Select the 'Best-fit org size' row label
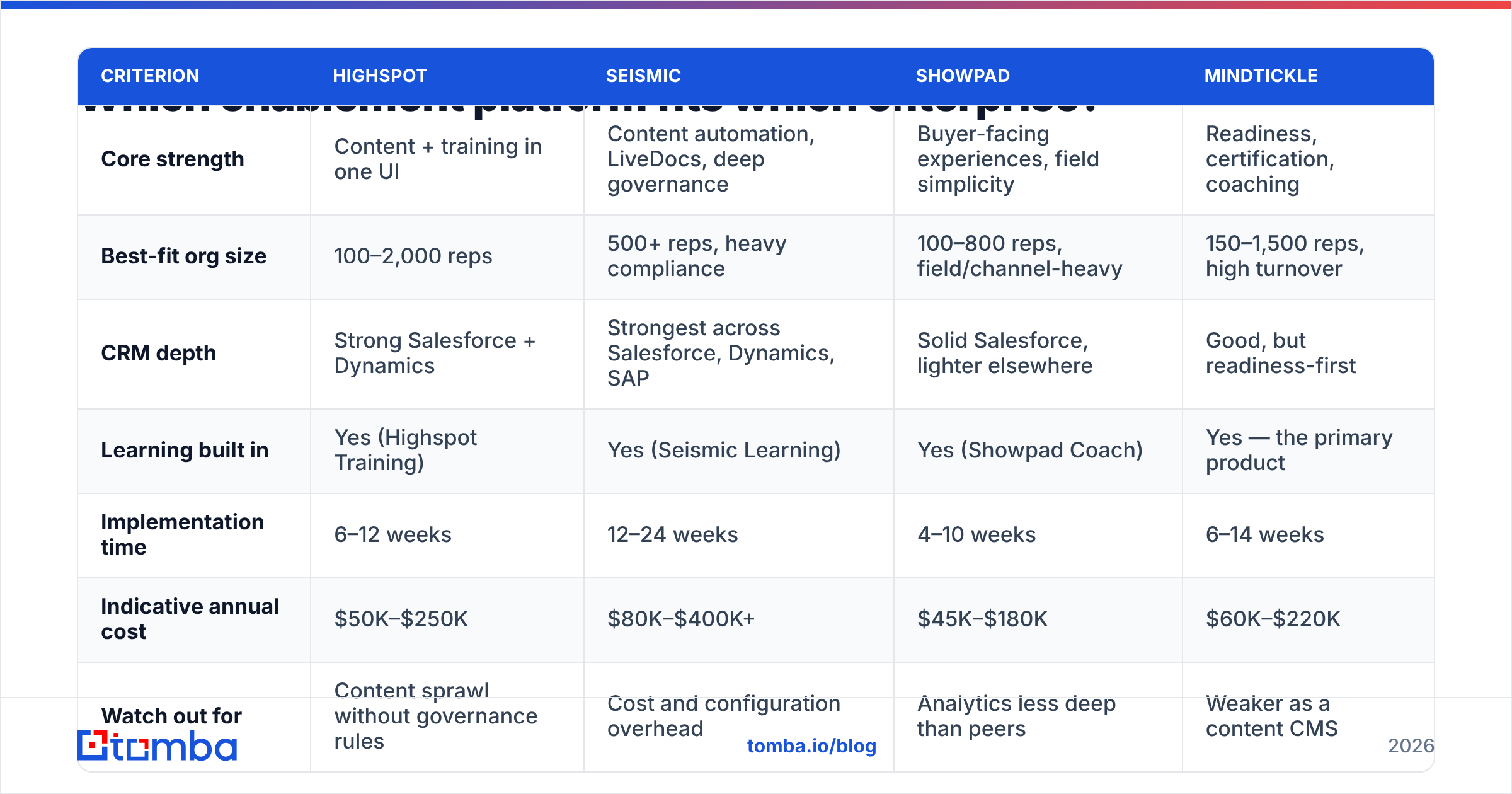This screenshot has height=794, width=1512. tap(183, 256)
